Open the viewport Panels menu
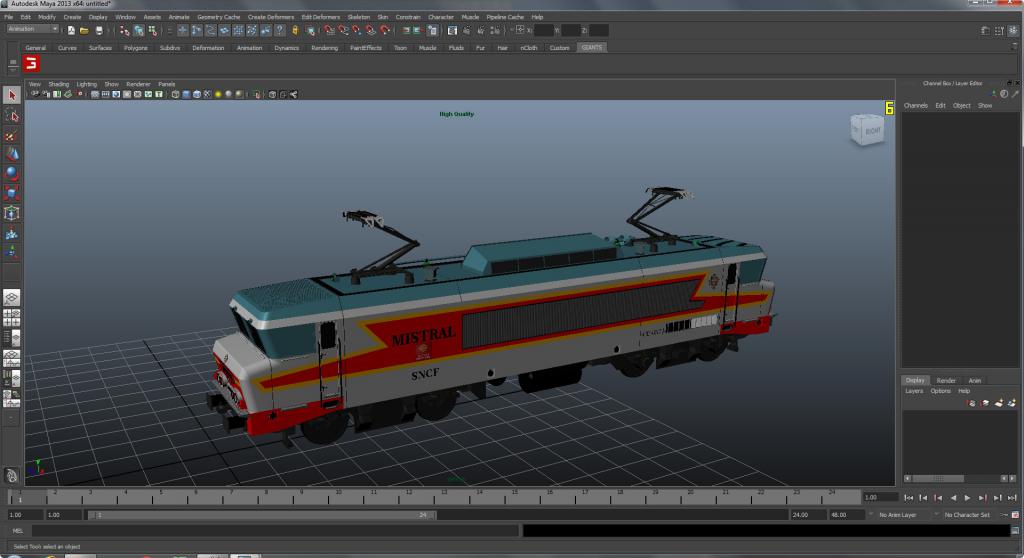 click(167, 84)
